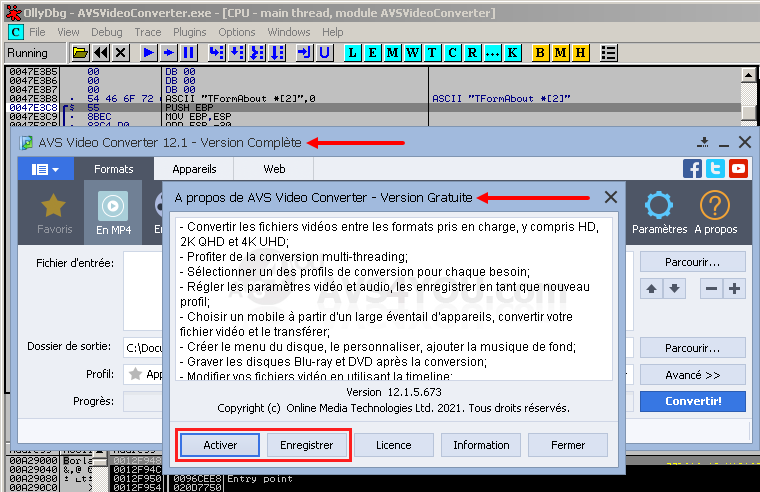Image resolution: width=760 pixels, height=492 pixels.
Task: Open Paramètres gear icon
Action: tap(659, 213)
